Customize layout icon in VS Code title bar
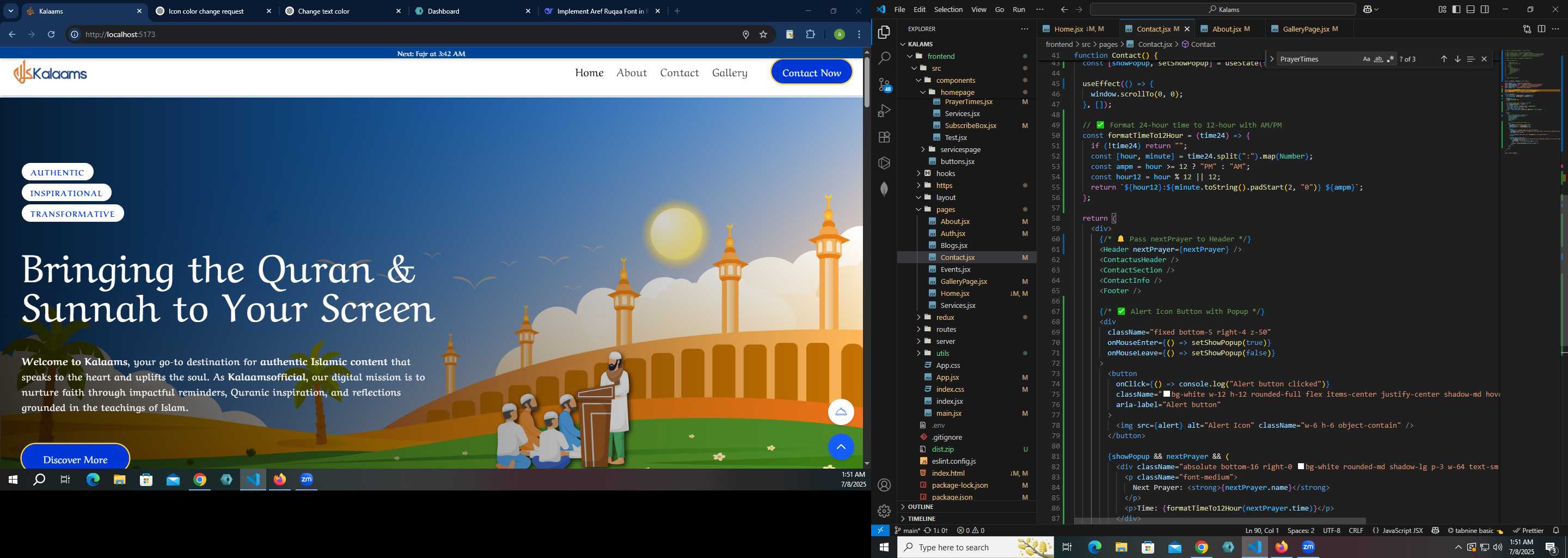The width and height of the screenshot is (1568, 558). click(1442, 9)
